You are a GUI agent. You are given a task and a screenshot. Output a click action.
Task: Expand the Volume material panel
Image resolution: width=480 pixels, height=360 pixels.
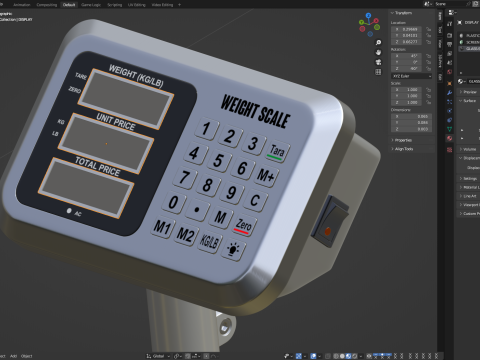pyautogui.click(x=468, y=149)
